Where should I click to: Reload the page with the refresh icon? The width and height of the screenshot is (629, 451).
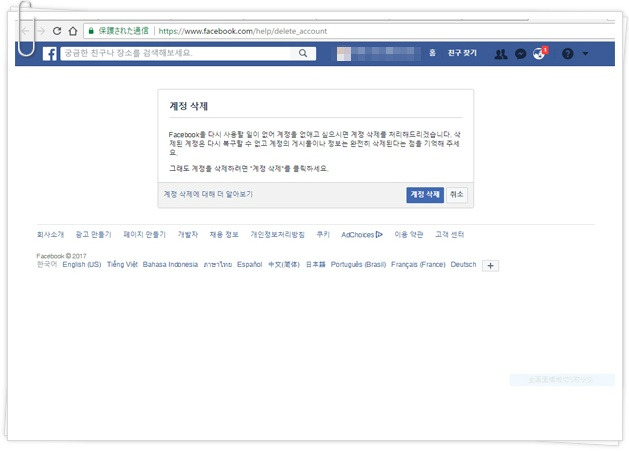click(x=57, y=31)
